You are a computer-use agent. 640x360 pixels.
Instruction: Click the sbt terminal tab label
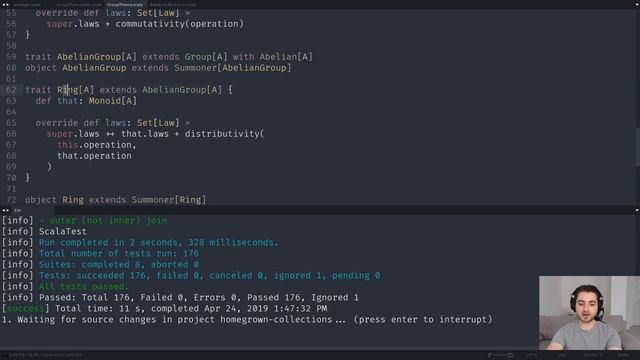click(17, 210)
